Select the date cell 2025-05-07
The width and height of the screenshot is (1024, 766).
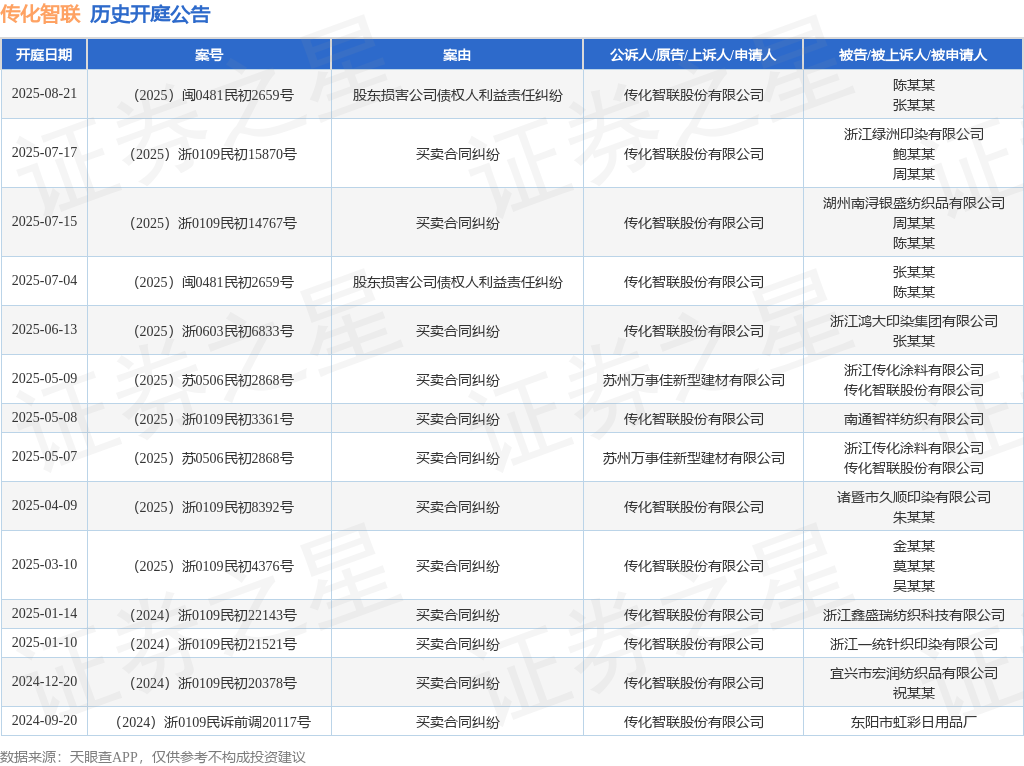[x=44, y=456]
